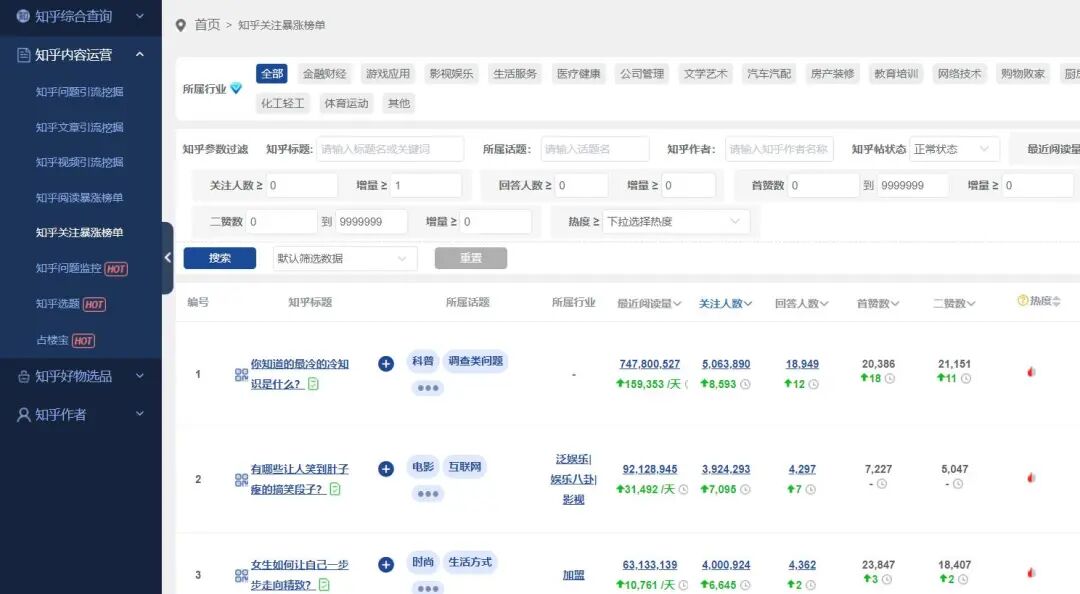This screenshot has width=1080, height=594.
Task: Select the 全部 industry filter
Action: (271, 74)
